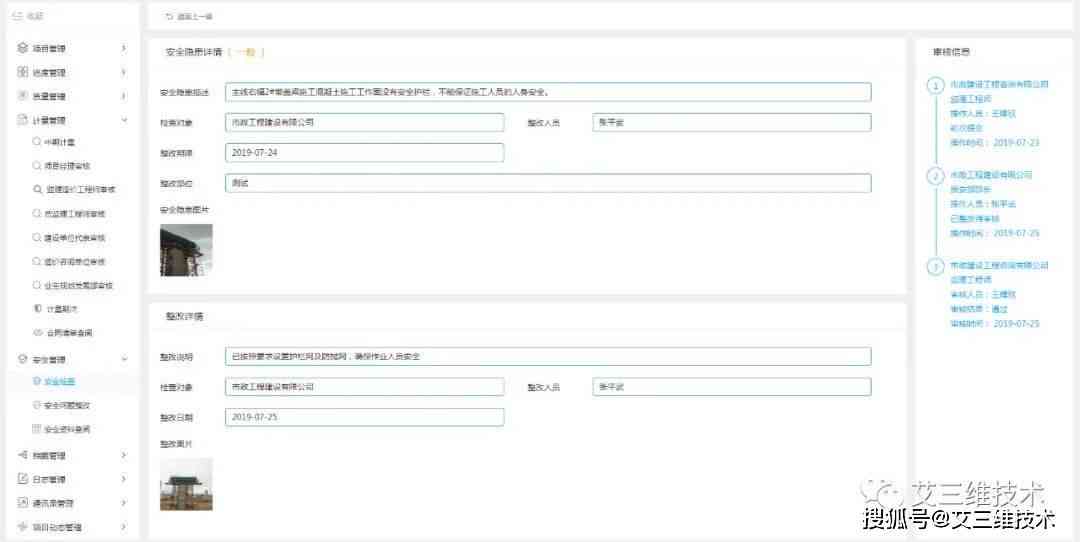Viewport: 1080px width, 542px height.
Task: Open the 建设单位代表审核 menu entry
Action: (72, 238)
